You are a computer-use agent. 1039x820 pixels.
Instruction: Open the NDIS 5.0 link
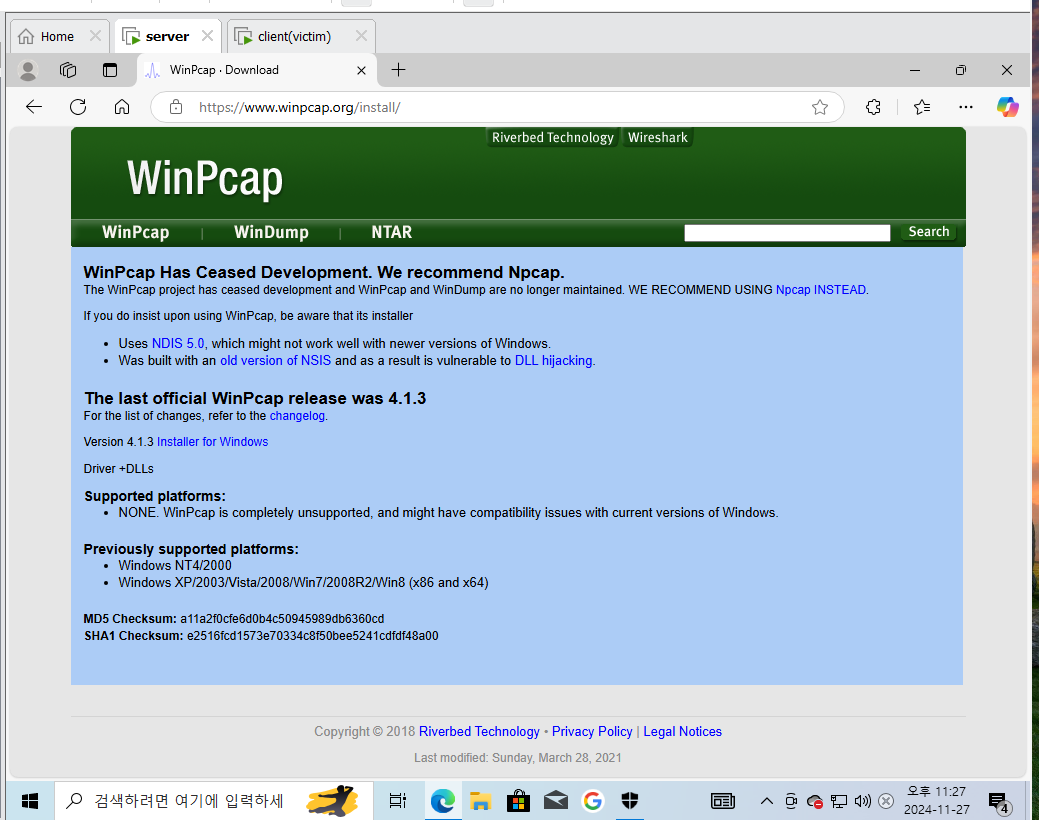pos(178,343)
